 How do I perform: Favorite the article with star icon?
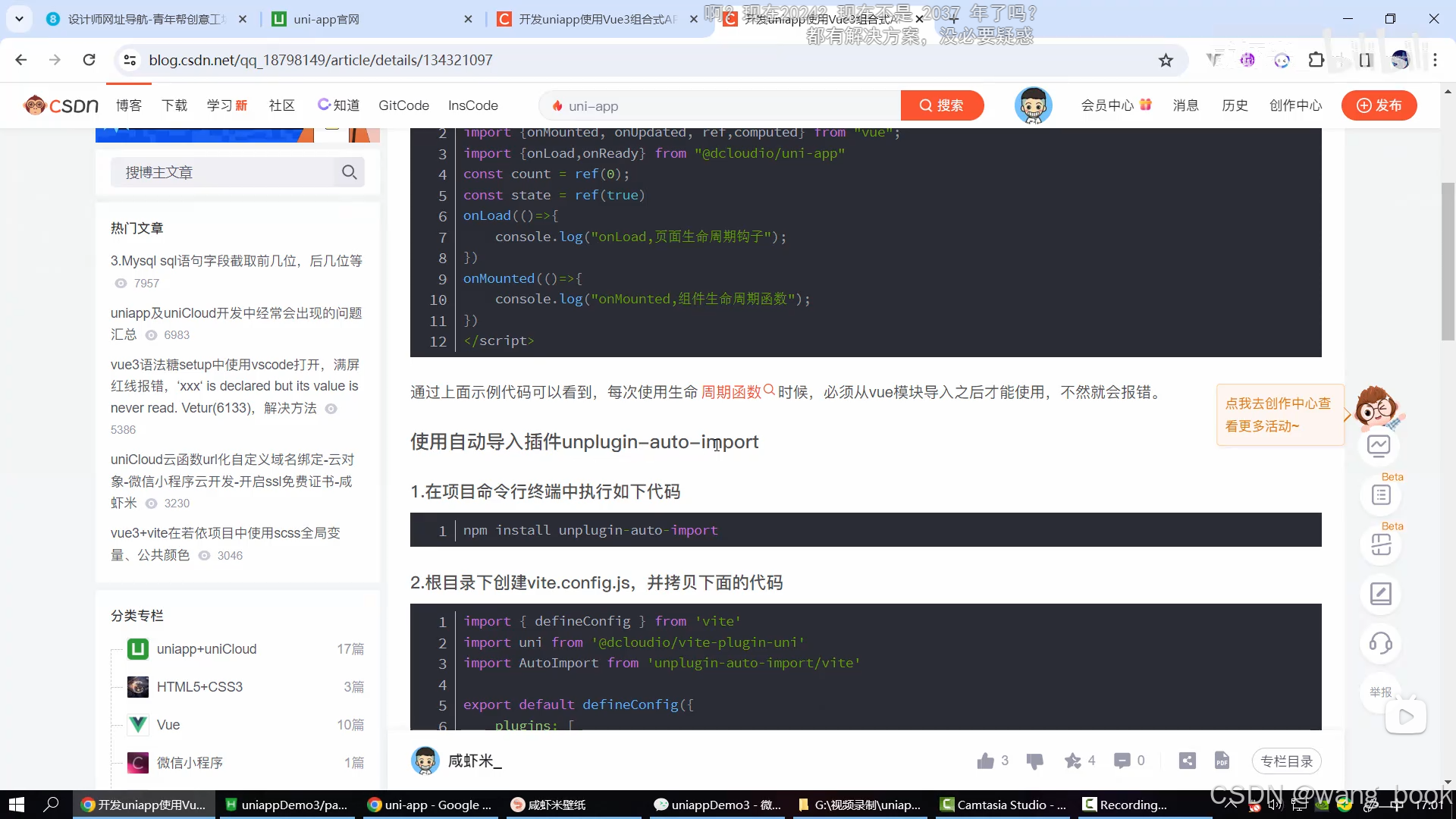click(x=1072, y=761)
